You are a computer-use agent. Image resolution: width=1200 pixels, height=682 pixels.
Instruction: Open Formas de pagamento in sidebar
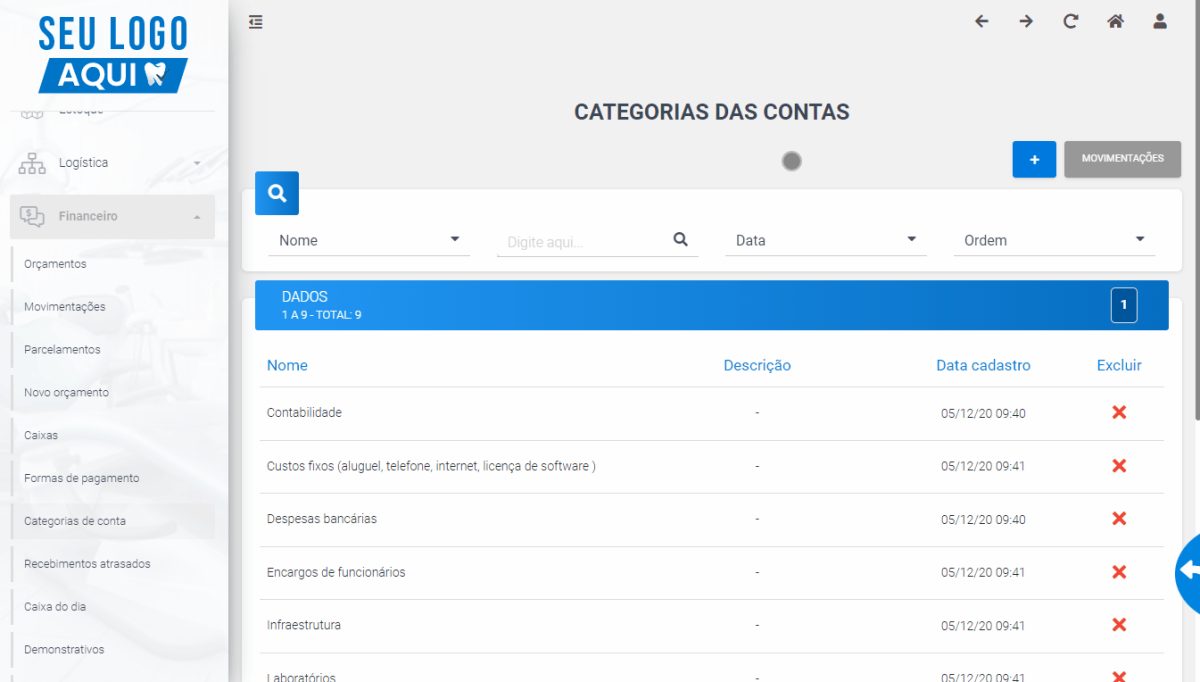[81, 478]
